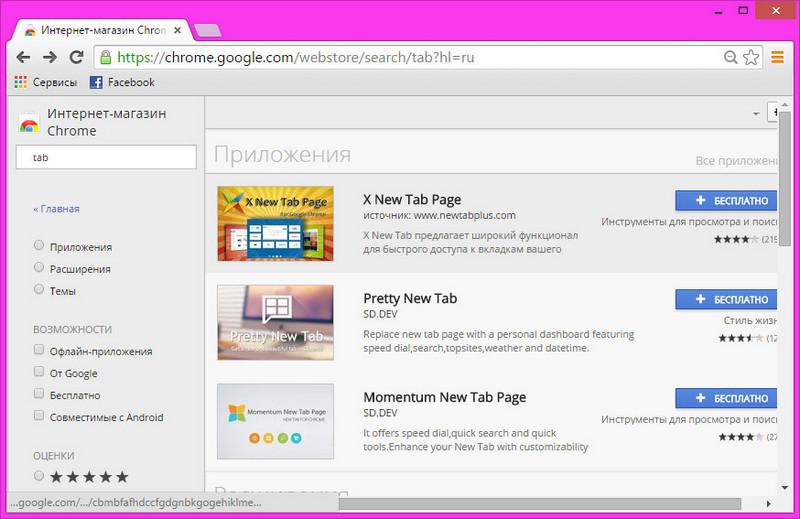Click the web store search field containing tab
The image size is (800, 519).
click(106, 157)
